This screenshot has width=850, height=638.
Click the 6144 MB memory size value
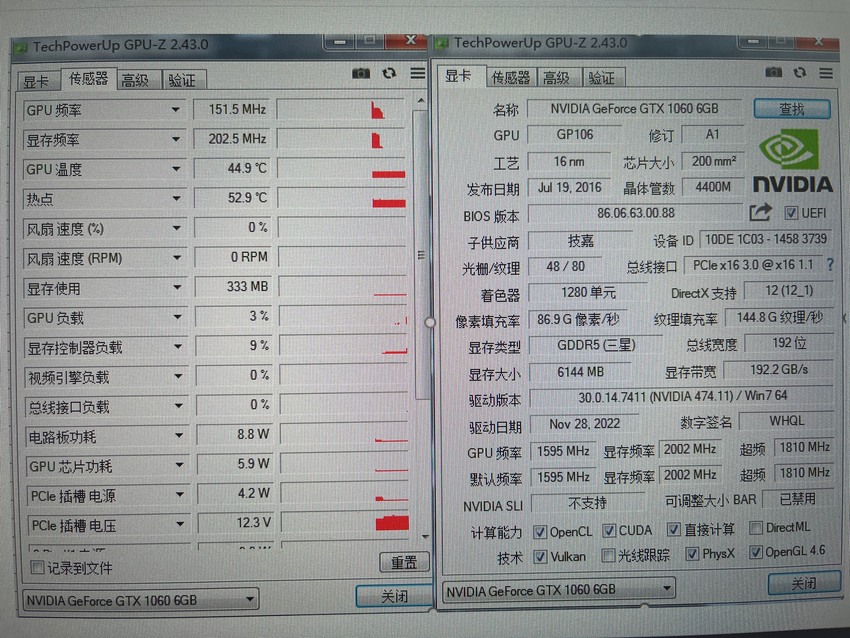(x=580, y=372)
